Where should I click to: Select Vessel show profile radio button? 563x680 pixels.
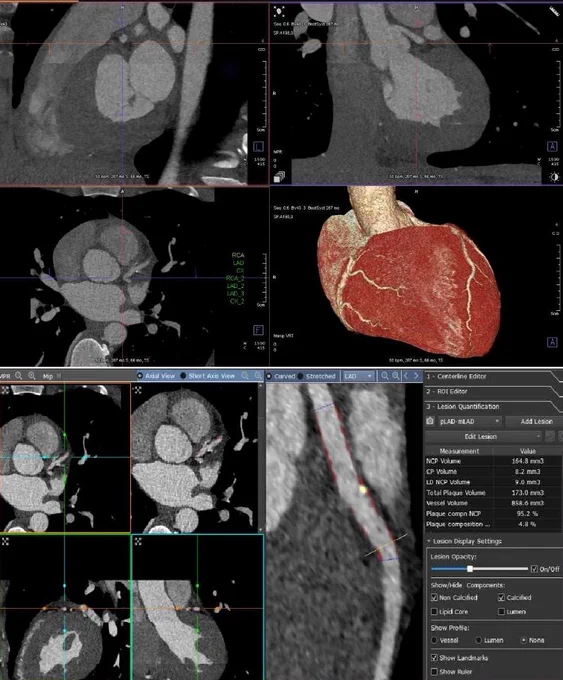pyautogui.click(x=434, y=640)
